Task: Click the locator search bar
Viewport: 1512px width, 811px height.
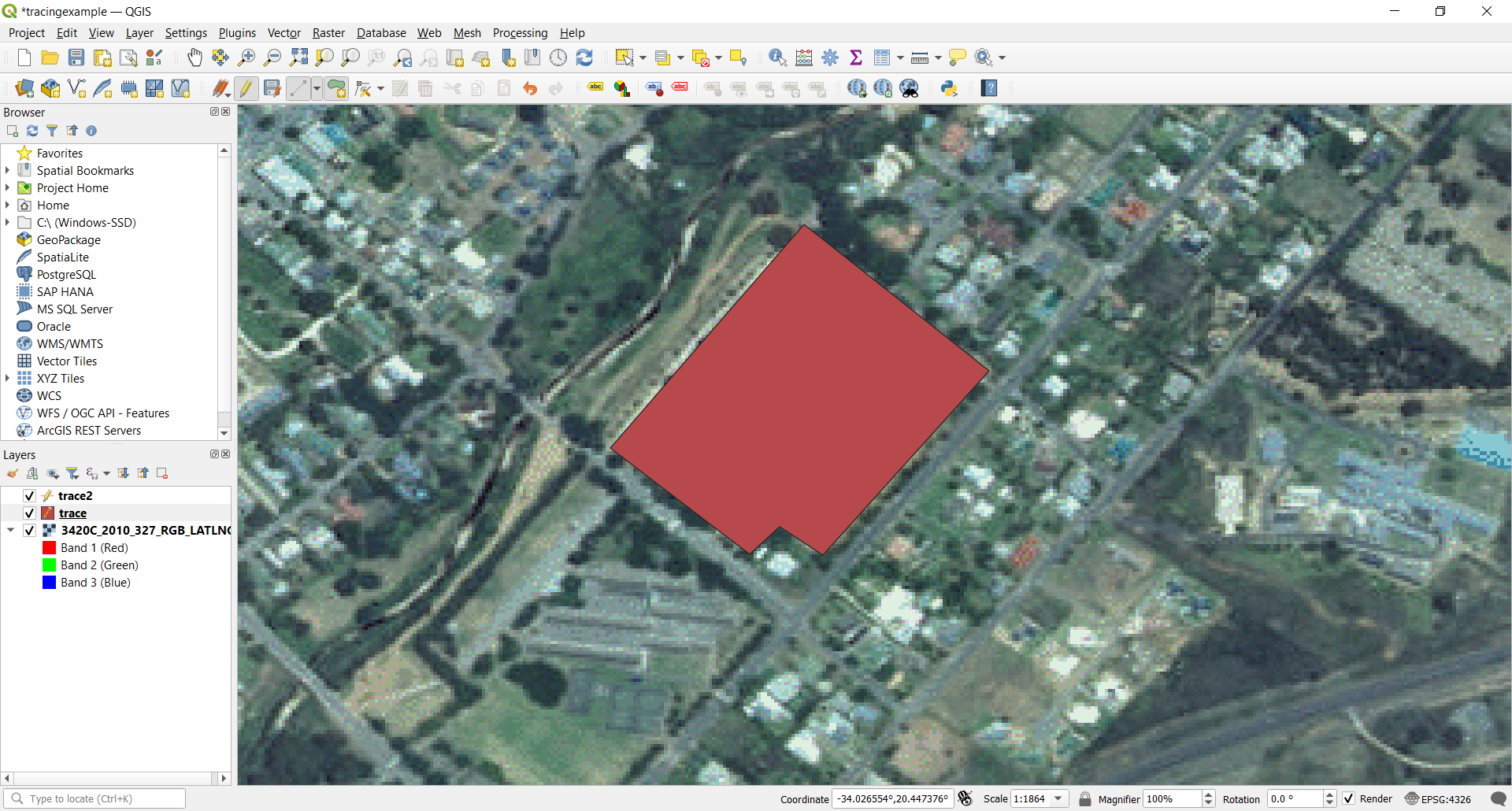Action: [94, 798]
